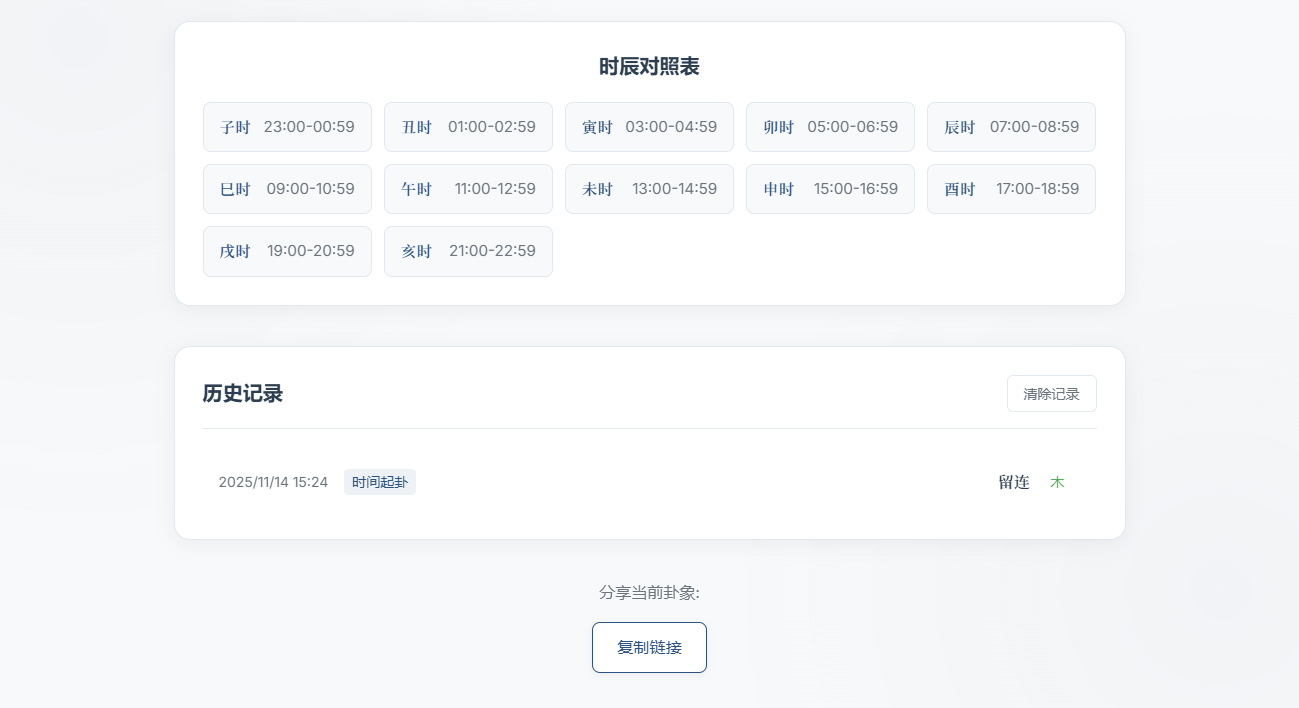1299x708 pixels.
Task: Choose the 申时 15:00-16:59 card
Action: (x=830, y=189)
